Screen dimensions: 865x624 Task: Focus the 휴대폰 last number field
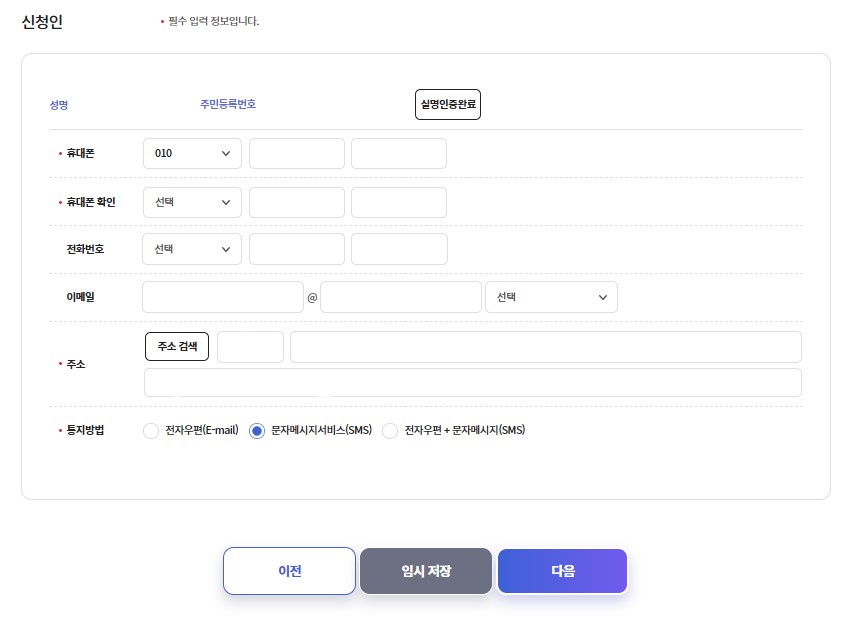pos(399,153)
